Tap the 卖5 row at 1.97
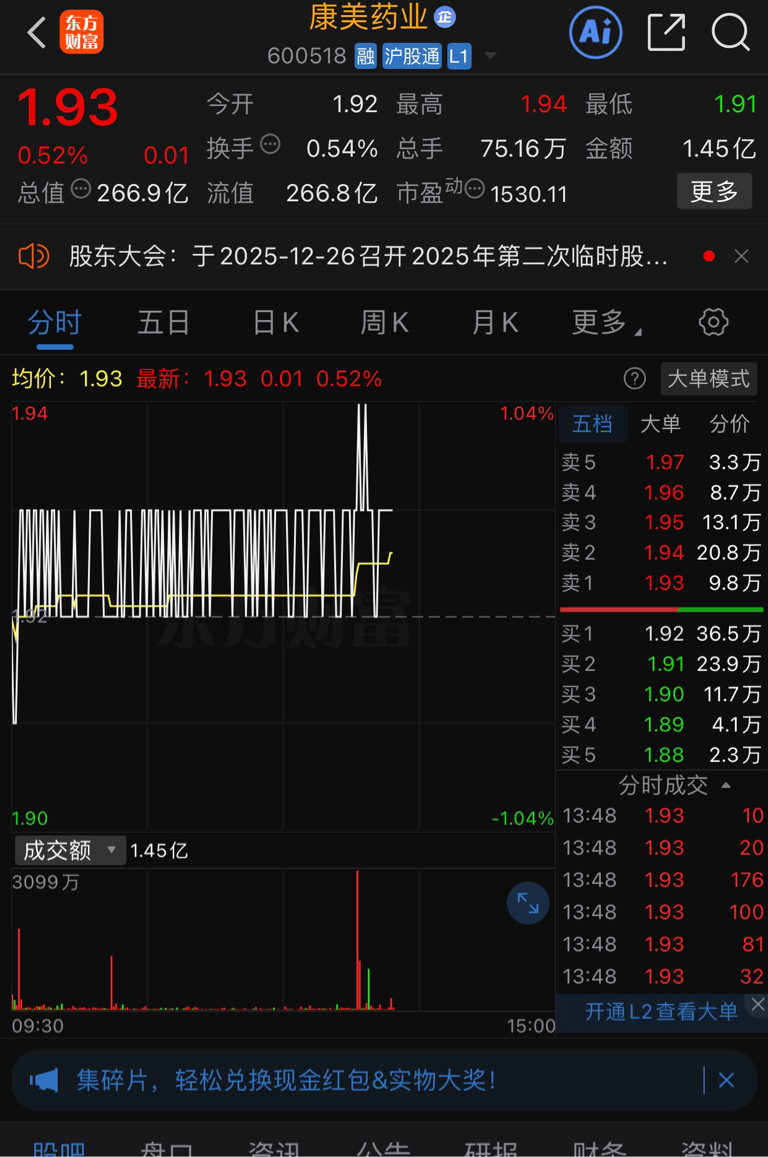 [661, 463]
